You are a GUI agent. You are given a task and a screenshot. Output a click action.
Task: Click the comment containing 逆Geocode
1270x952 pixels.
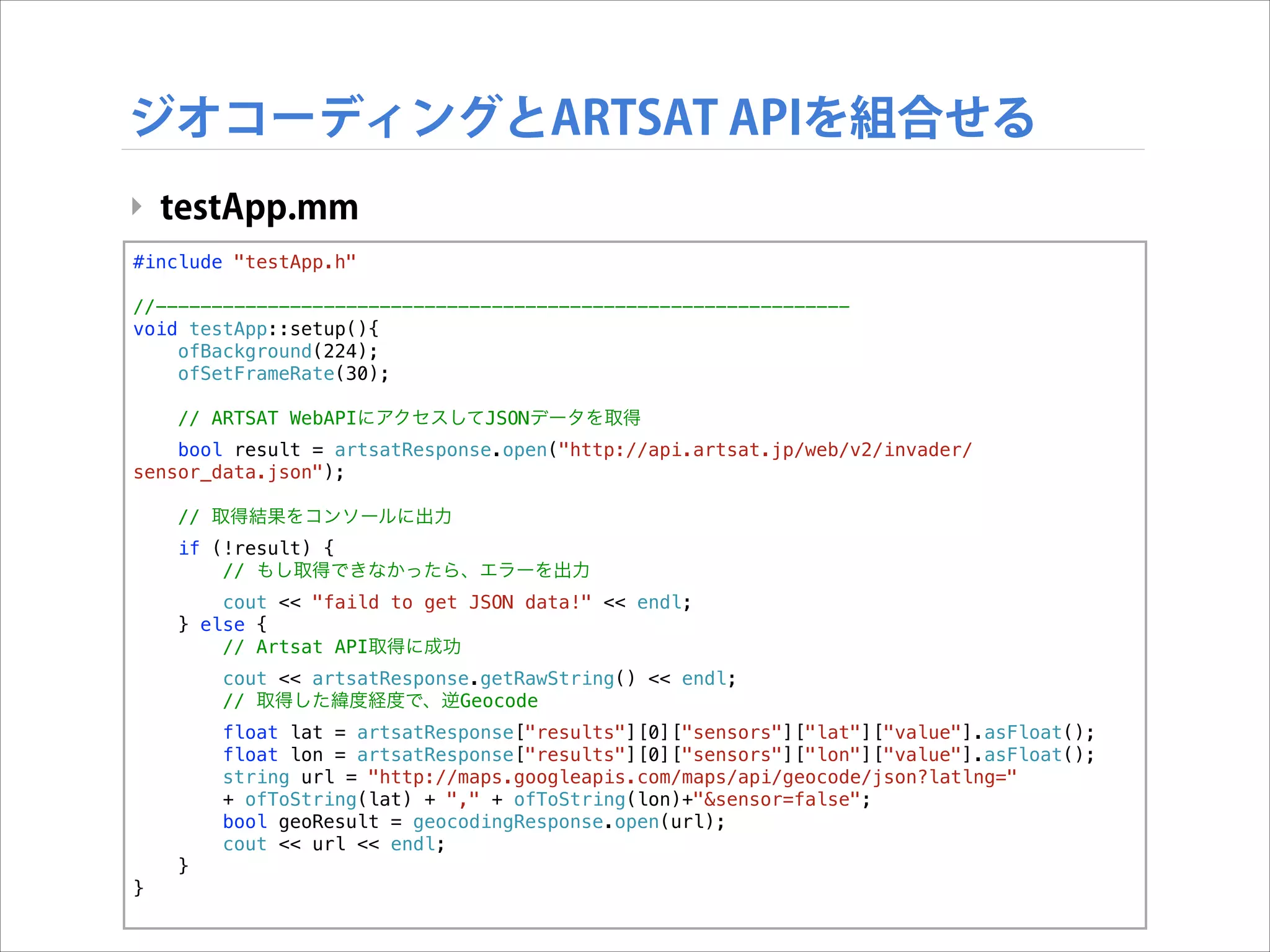(380, 700)
